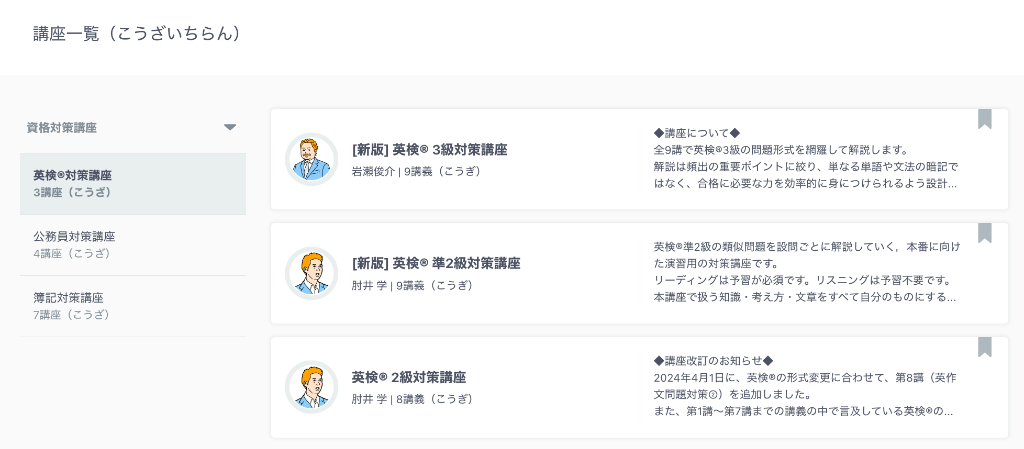Choose 簿記対策講座 from the sidebar
This screenshot has width=1024, height=449.
pyautogui.click(x=133, y=306)
